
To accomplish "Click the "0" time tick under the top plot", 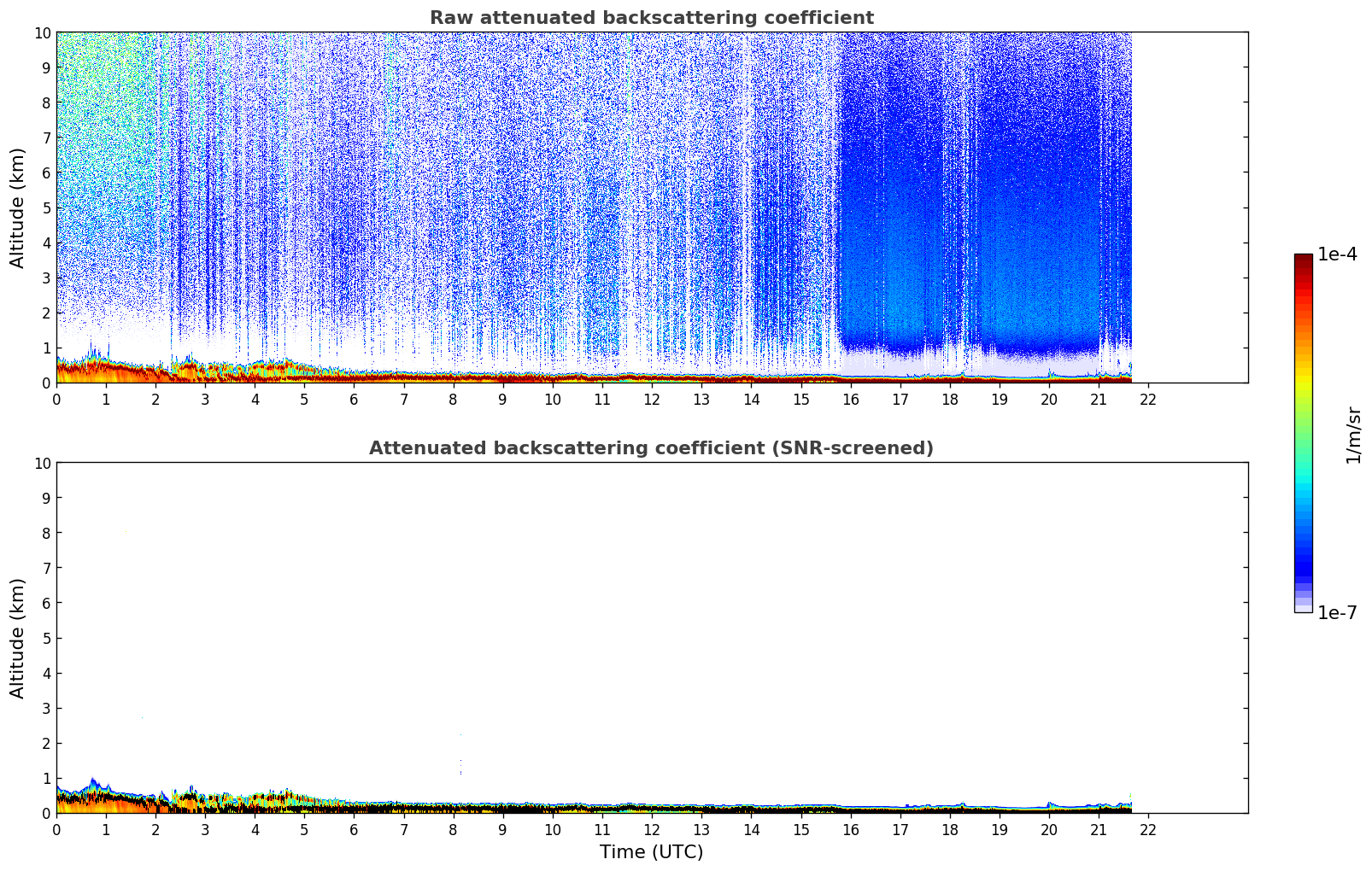I will [57, 400].
